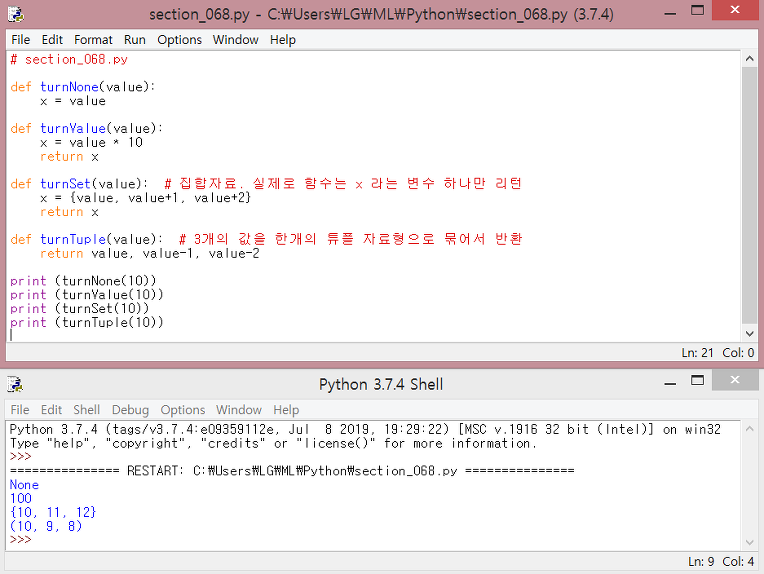Click the 'def turnTuple(value):' definition

click(86, 240)
